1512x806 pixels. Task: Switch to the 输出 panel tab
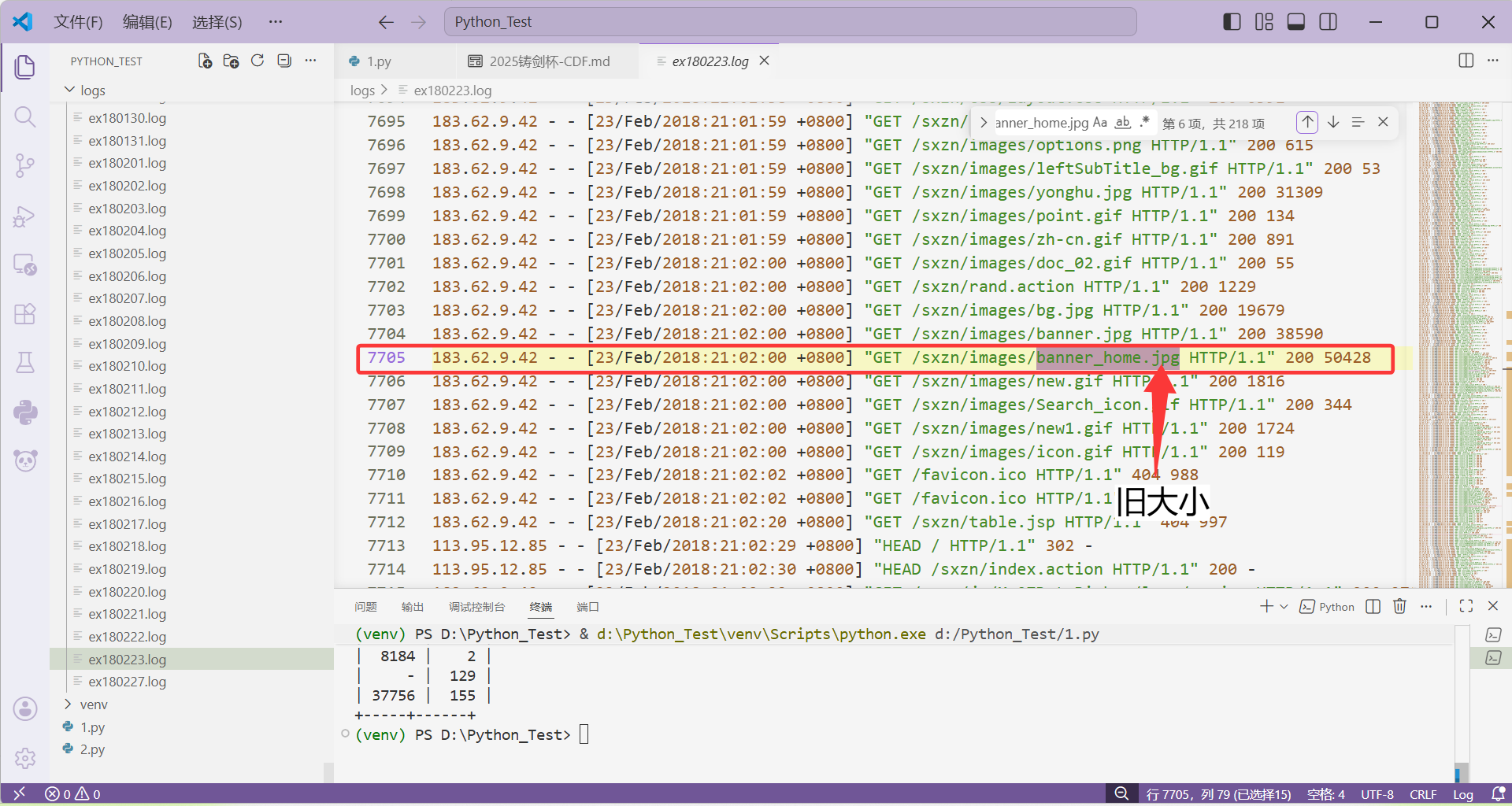[413, 607]
